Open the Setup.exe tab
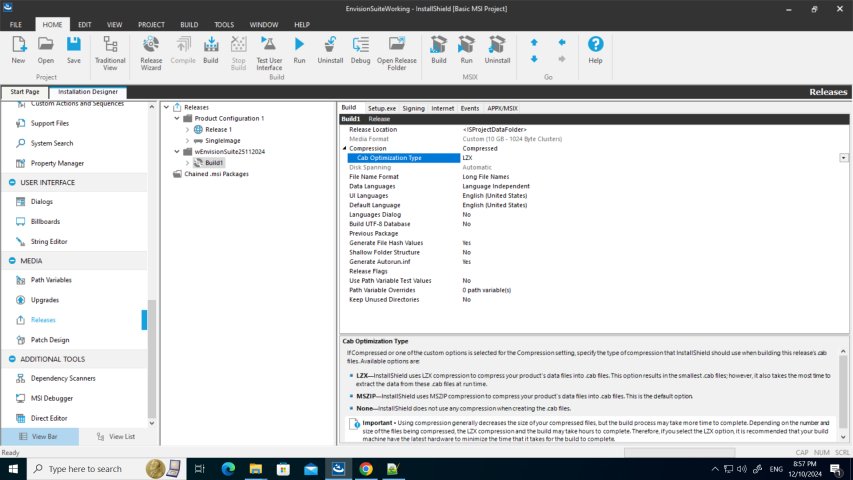The image size is (853, 480). pyautogui.click(x=381, y=108)
